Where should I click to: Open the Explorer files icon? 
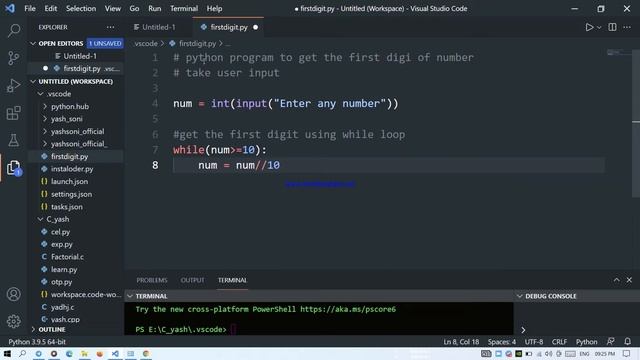13,167
